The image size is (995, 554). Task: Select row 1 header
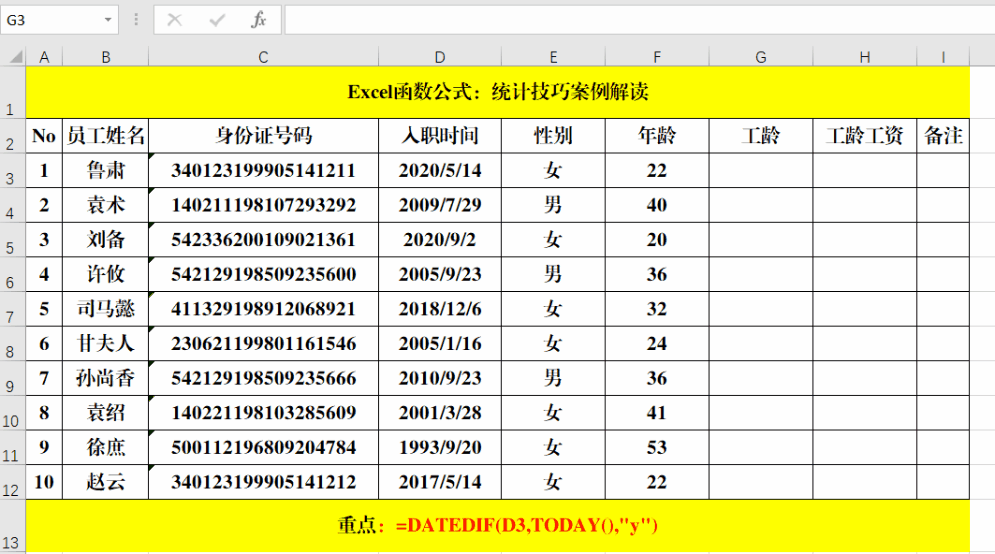point(13,93)
